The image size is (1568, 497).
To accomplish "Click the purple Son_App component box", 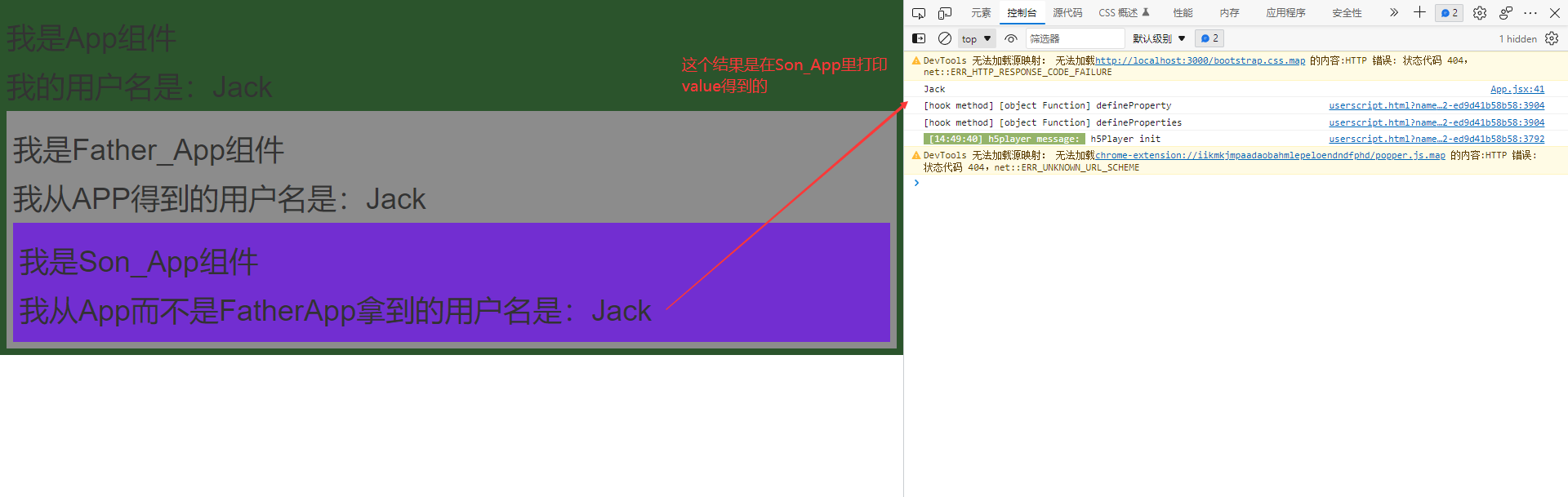I will pos(451,282).
